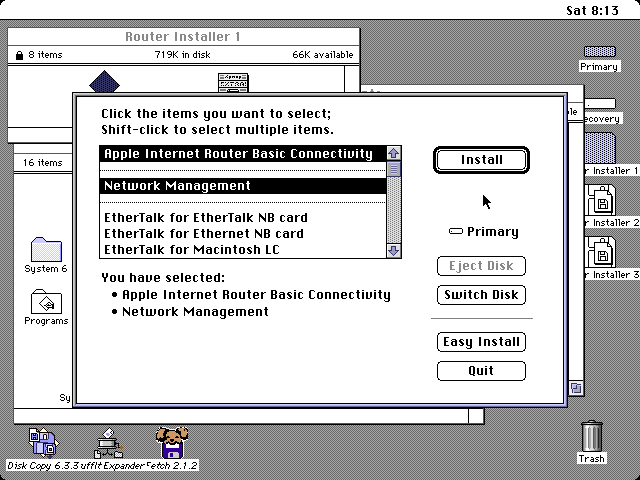Click the list scroll down arrow
Viewport: 640px width, 480px height.
tap(393, 250)
